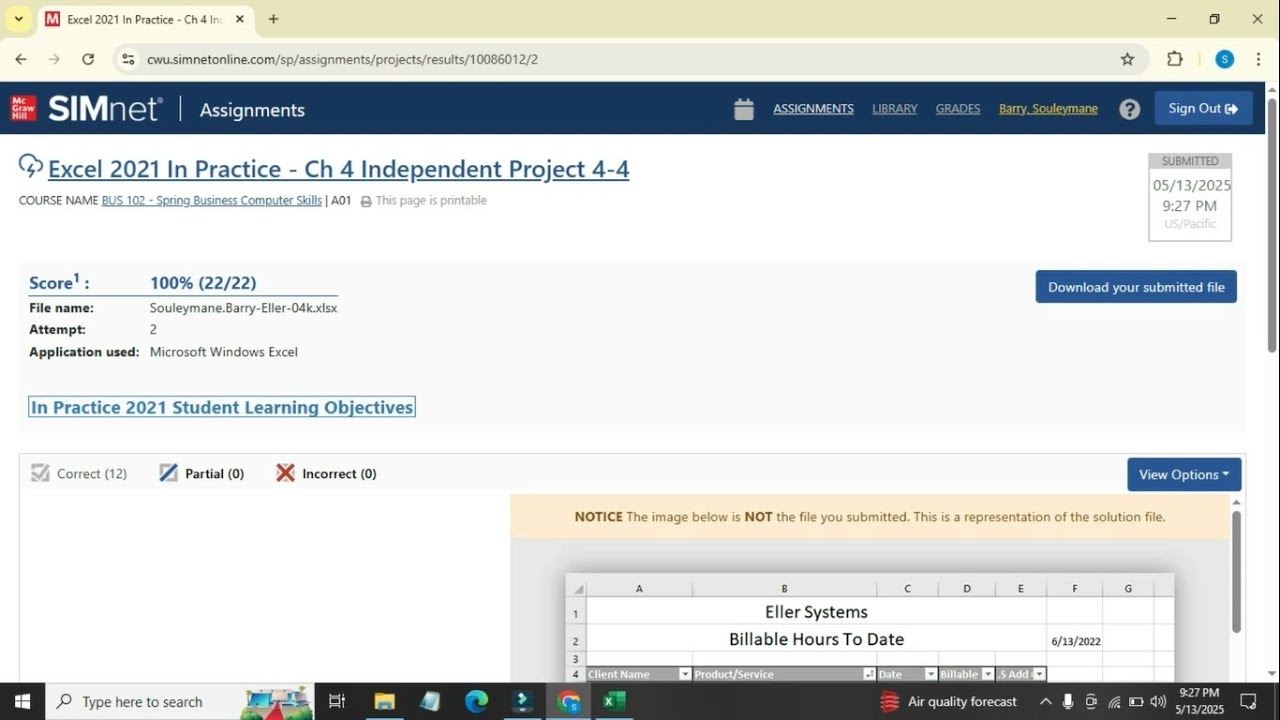The height and width of the screenshot is (720, 1280).
Task: Expand the View Options dropdown
Action: [x=1184, y=474]
